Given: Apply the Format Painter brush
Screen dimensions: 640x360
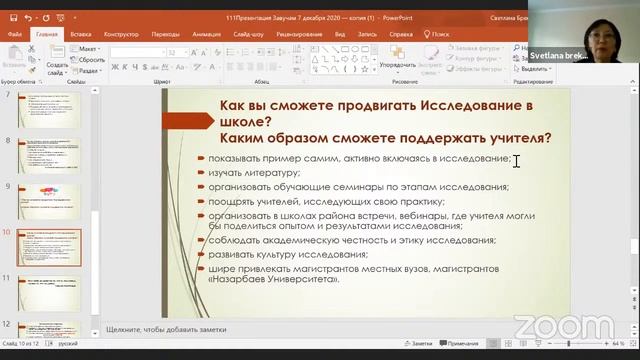Looking at the screenshot, I should pos(32,70).
